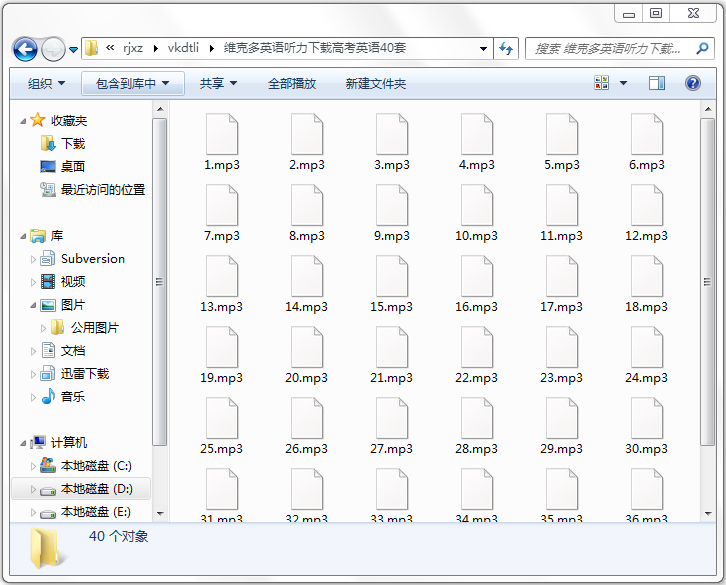Click the file list vertical scrollbar thumb
The width and height of the screenshot is (726, 585).
(x=707, y=282)
